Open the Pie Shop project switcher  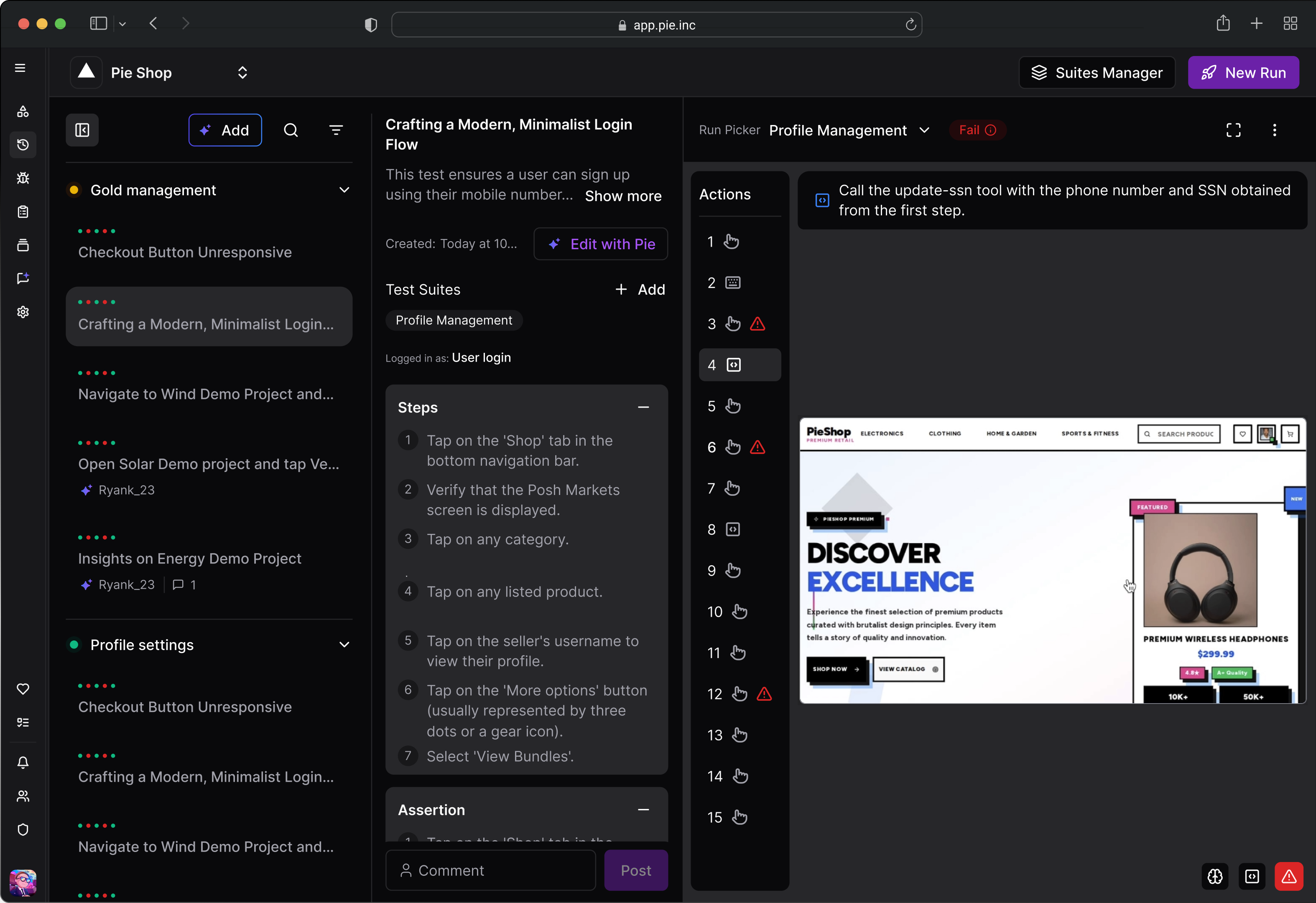pos(242,72)
